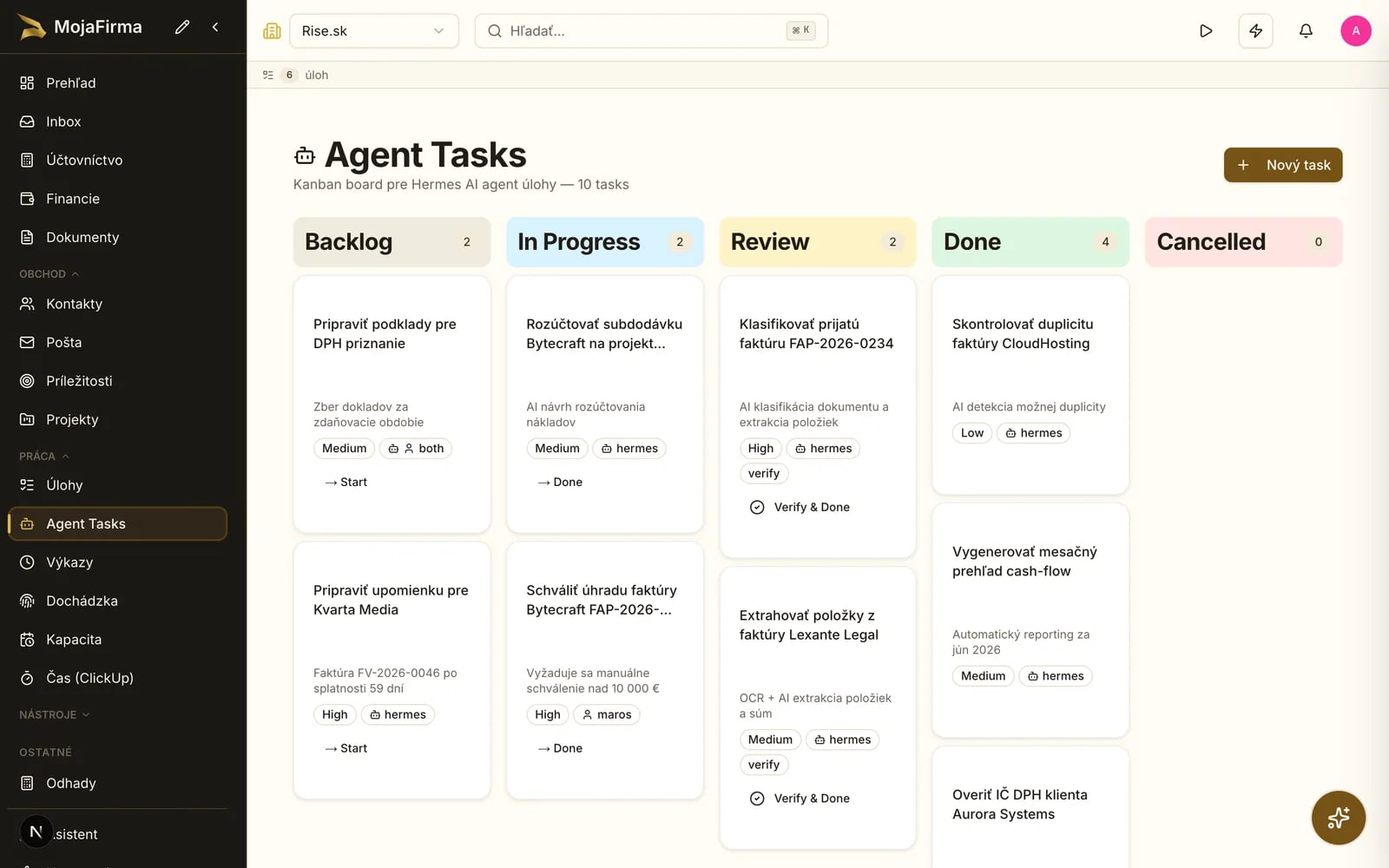Verify & Done the Lexante Legal task
The width and height of the screenshot is (1389, 868).
click(x=800, y=799)
